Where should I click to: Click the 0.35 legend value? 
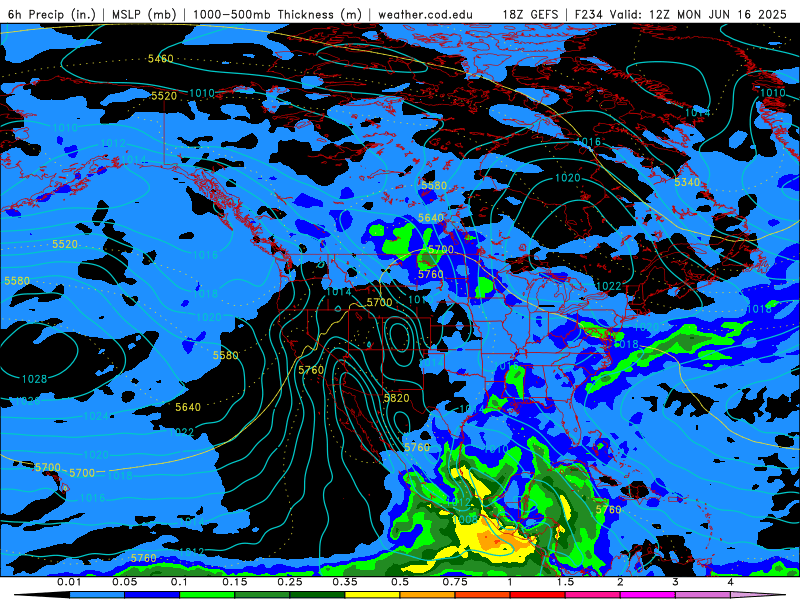(345, 582)
